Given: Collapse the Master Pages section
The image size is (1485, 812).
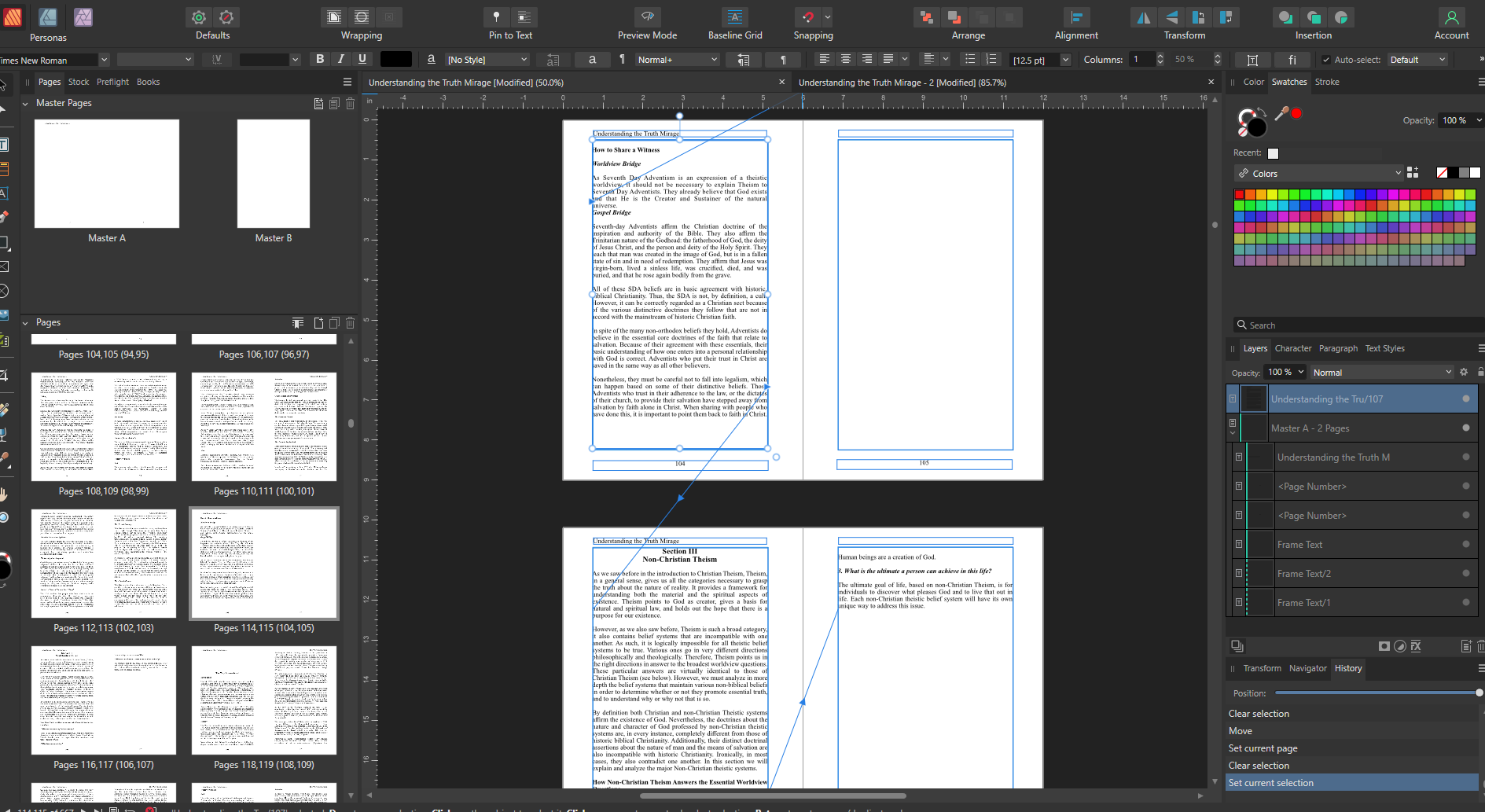Looking at the screenshot, I should click(x=25, y=104).
